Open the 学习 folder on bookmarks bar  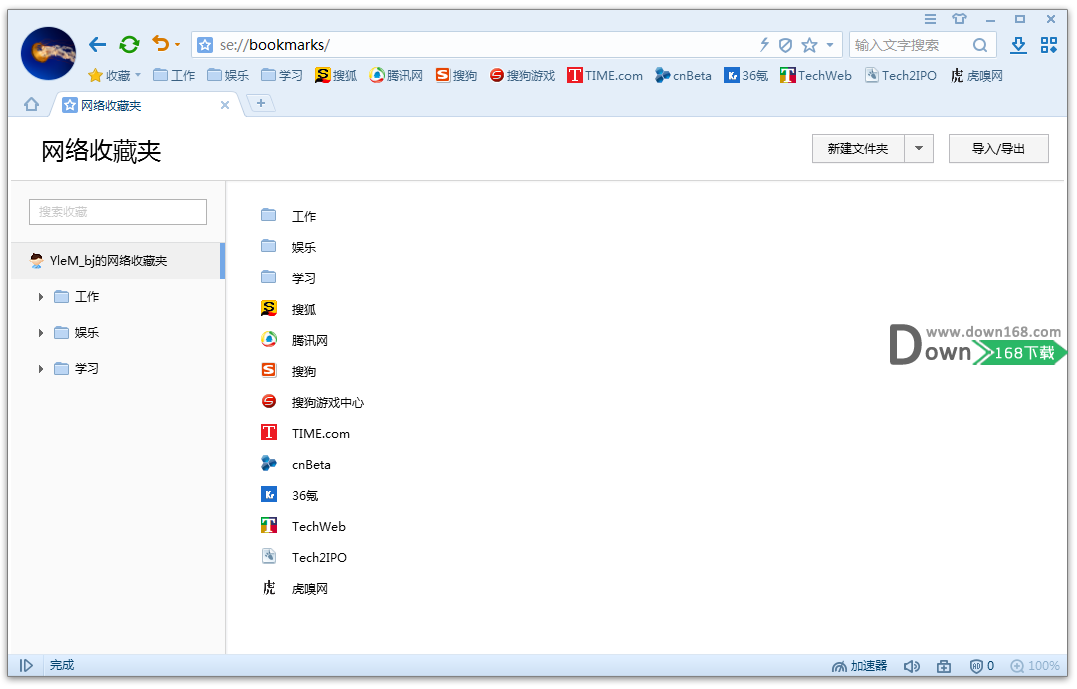(282, 76)
